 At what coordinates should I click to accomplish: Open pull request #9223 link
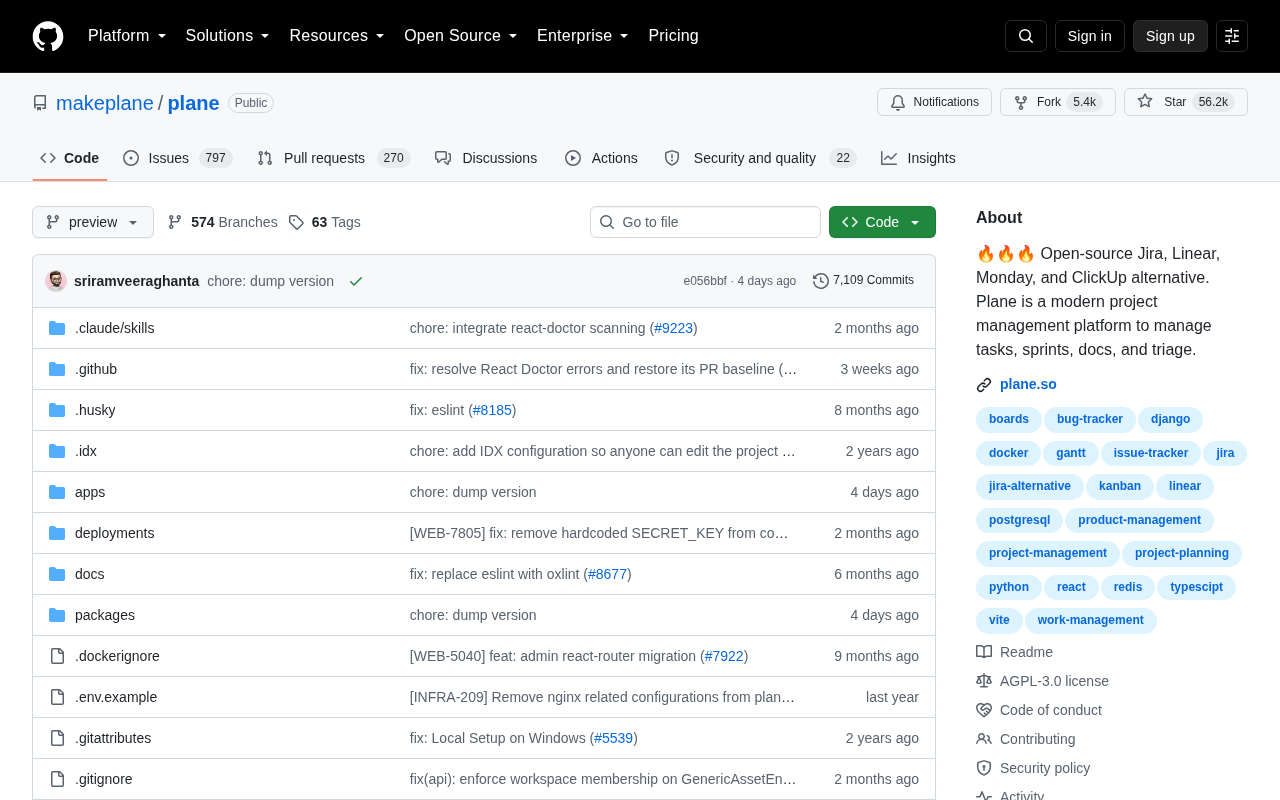(x=674, y=328)
